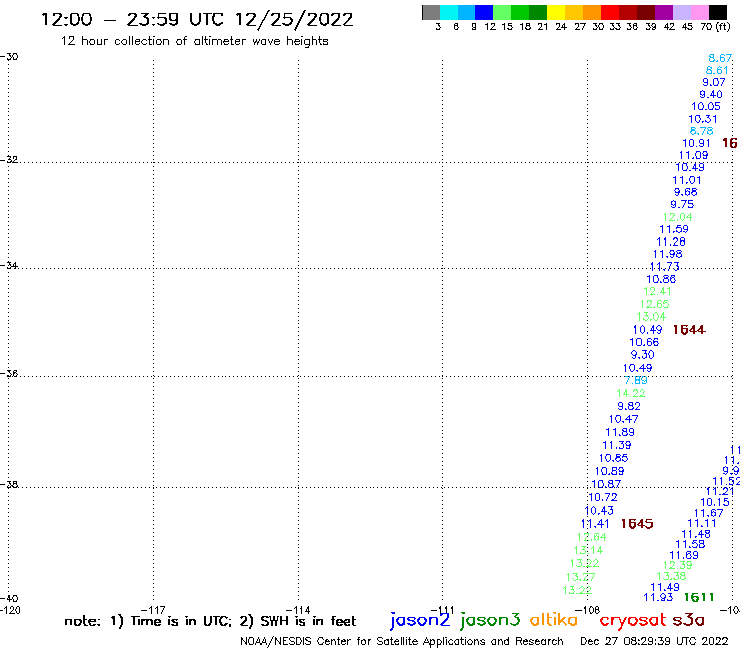740x650 pixels.
Task: Select the black swatch at the legend's end
Action: coord(717,12)
